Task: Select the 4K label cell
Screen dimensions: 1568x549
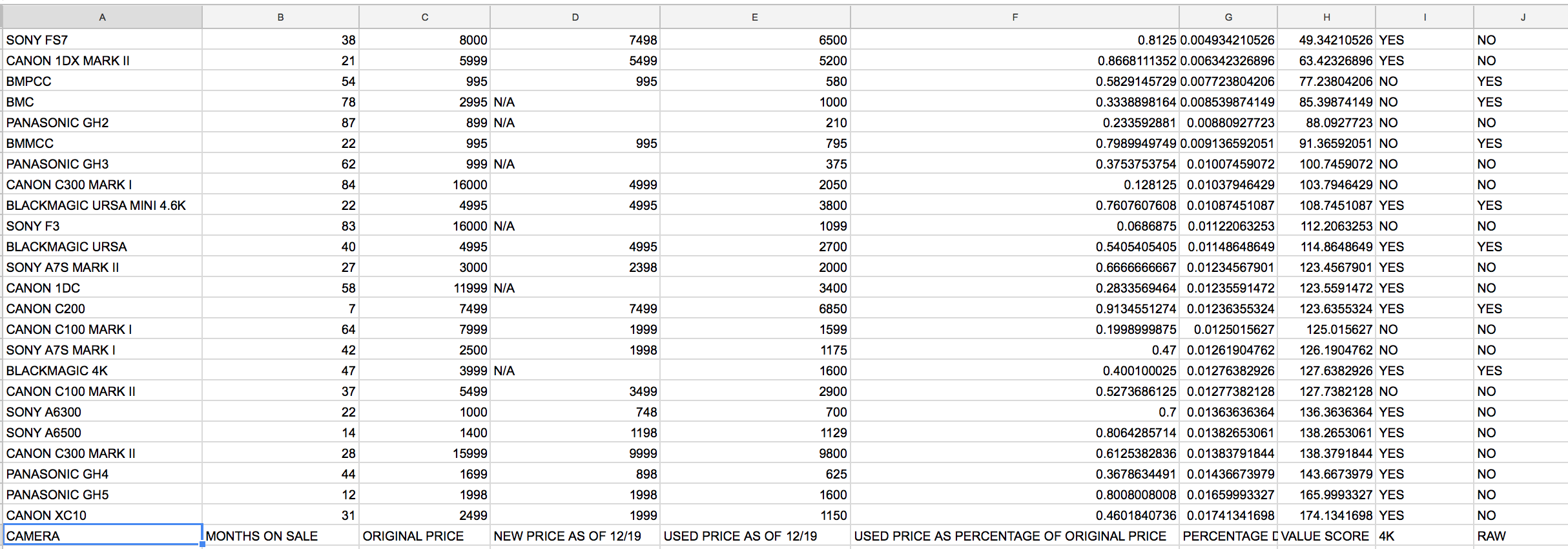Action: [1425, 536]
